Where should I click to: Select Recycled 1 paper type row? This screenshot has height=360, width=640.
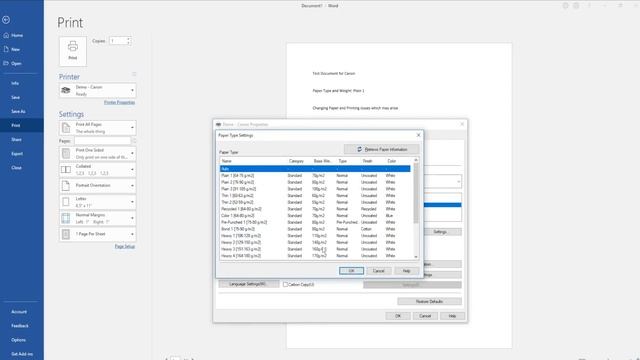pos(315,209)
